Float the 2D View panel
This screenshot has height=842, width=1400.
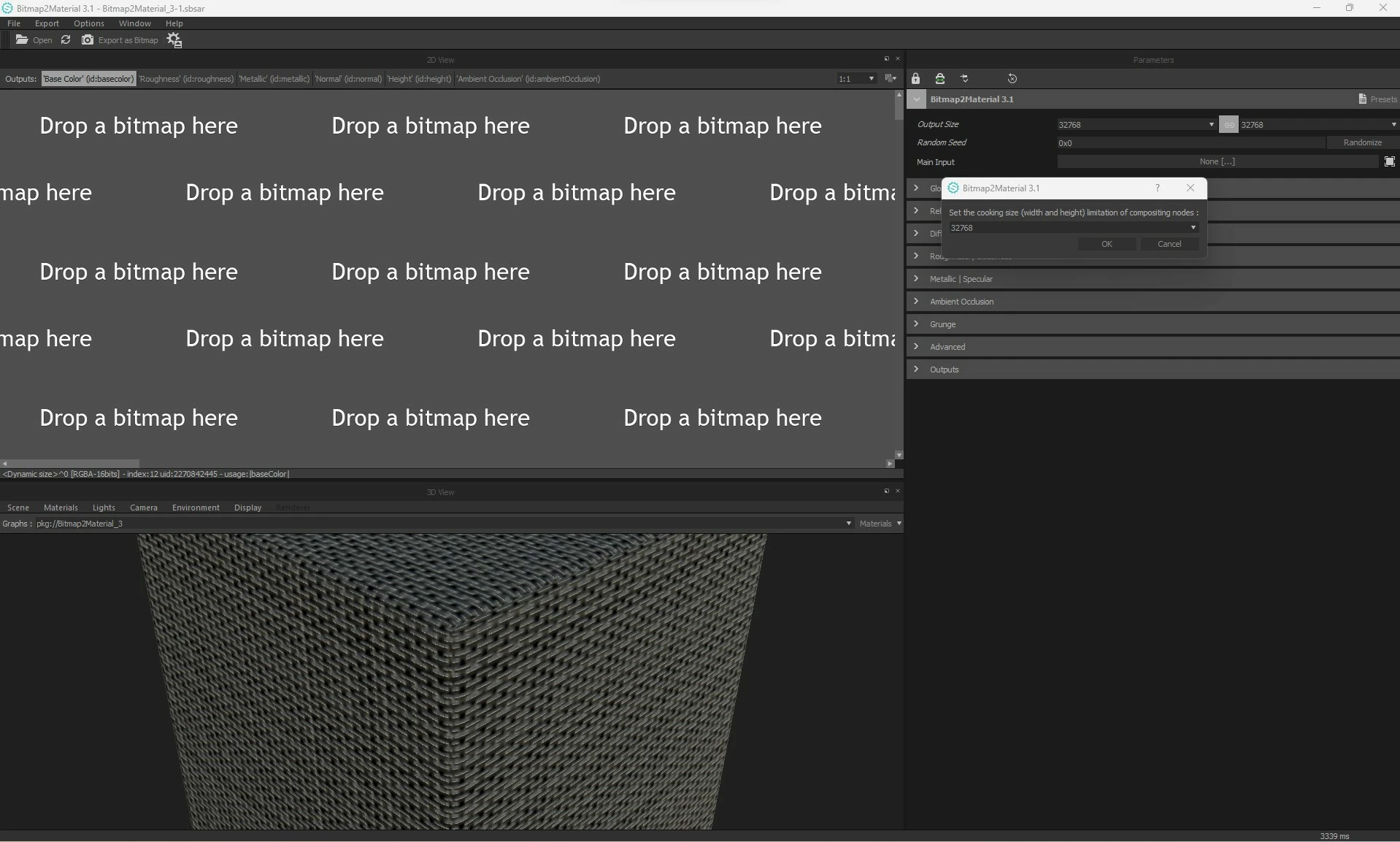tap(887, 59)
